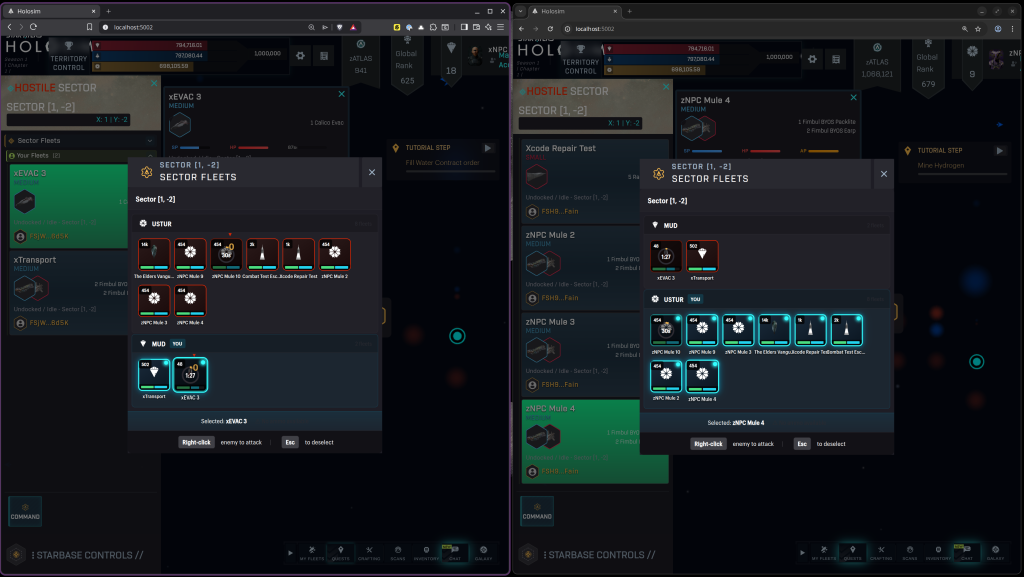Screen dimensions: 1024x577
Task: Select xTransport fleet card in left sidebar
Action: pos(70,290)
